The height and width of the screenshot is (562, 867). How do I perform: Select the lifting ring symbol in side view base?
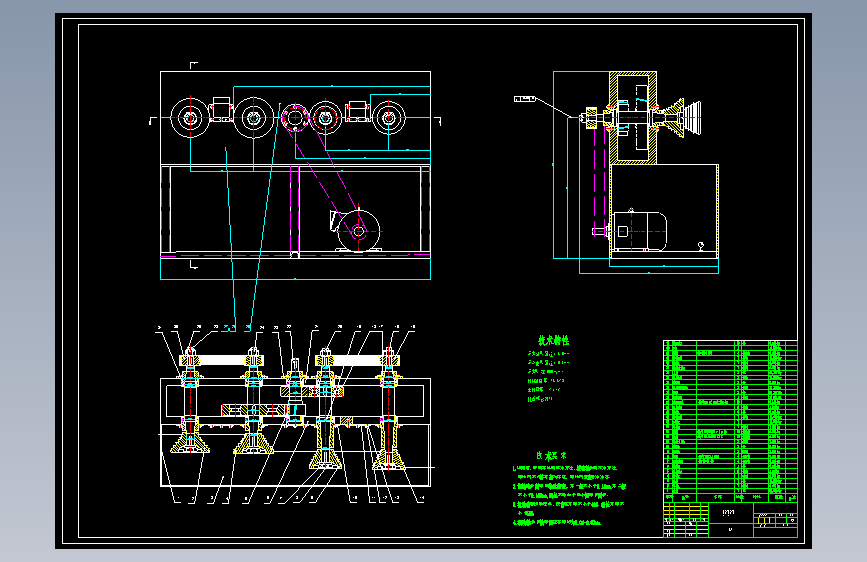[701, 246]
